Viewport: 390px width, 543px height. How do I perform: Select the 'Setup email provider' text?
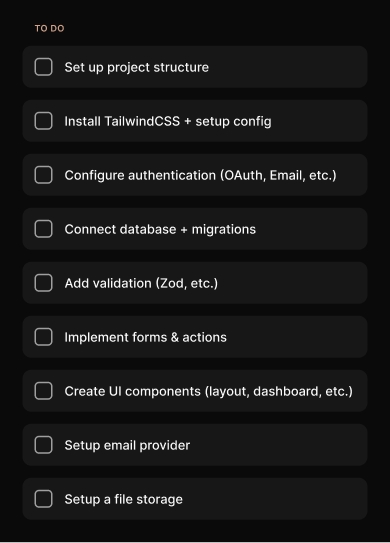coord(127,445)
